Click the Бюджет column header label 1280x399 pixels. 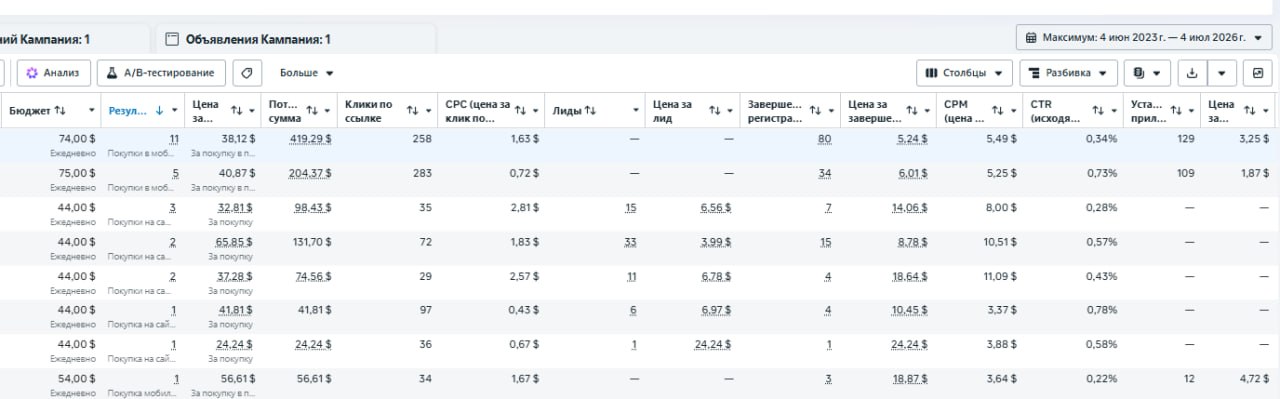pos(30,110)
